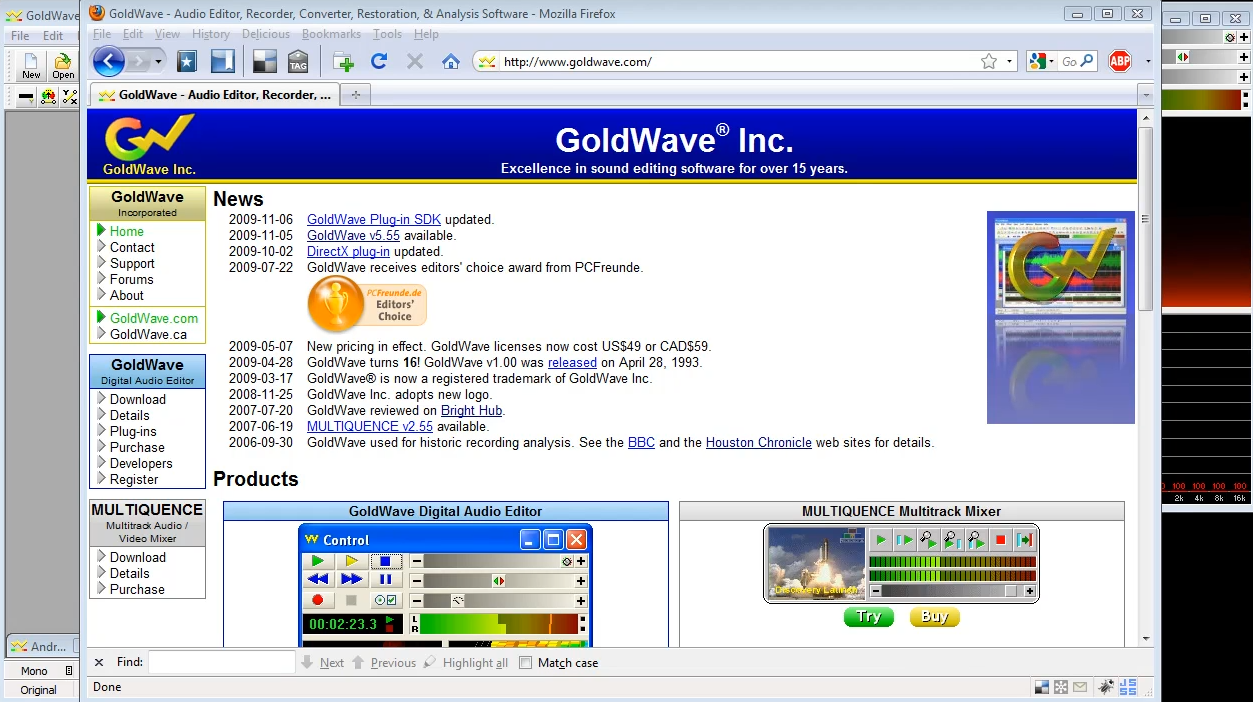Image resolution: width=1253 pixels, height=702 pixels.
Task: Click Plug-ins in Digital Audio Editor sidebar
Action: pos(133,432)
